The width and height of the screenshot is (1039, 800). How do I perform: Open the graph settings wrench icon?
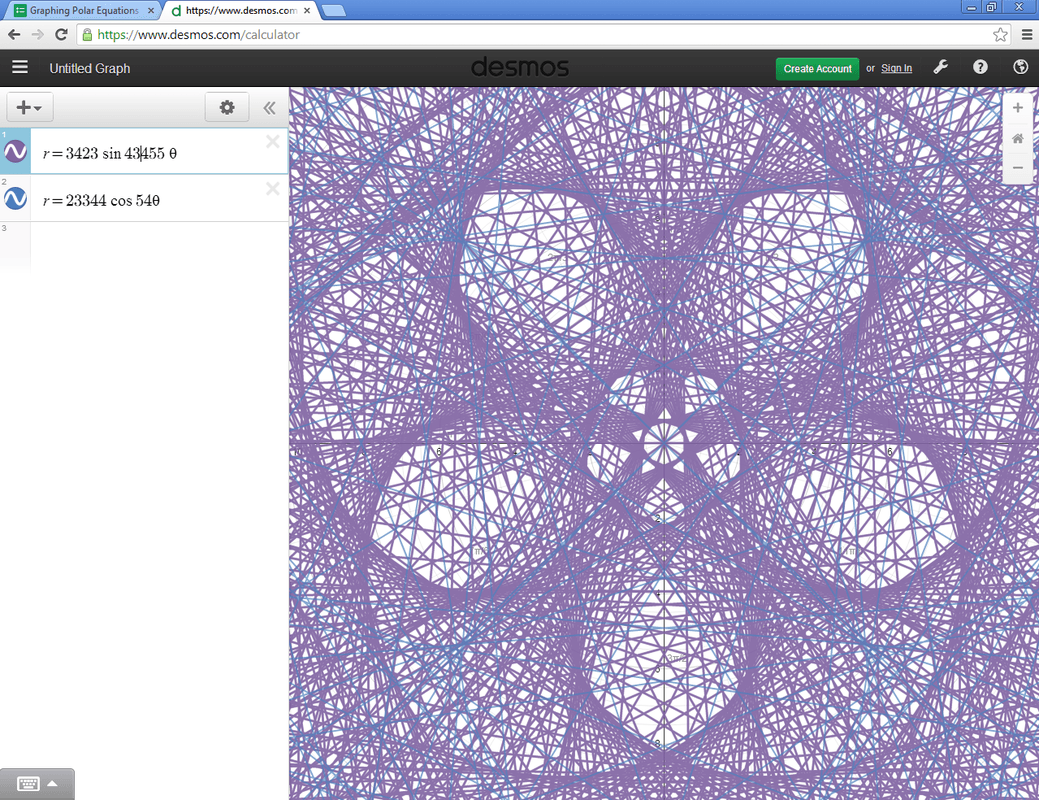940,67
